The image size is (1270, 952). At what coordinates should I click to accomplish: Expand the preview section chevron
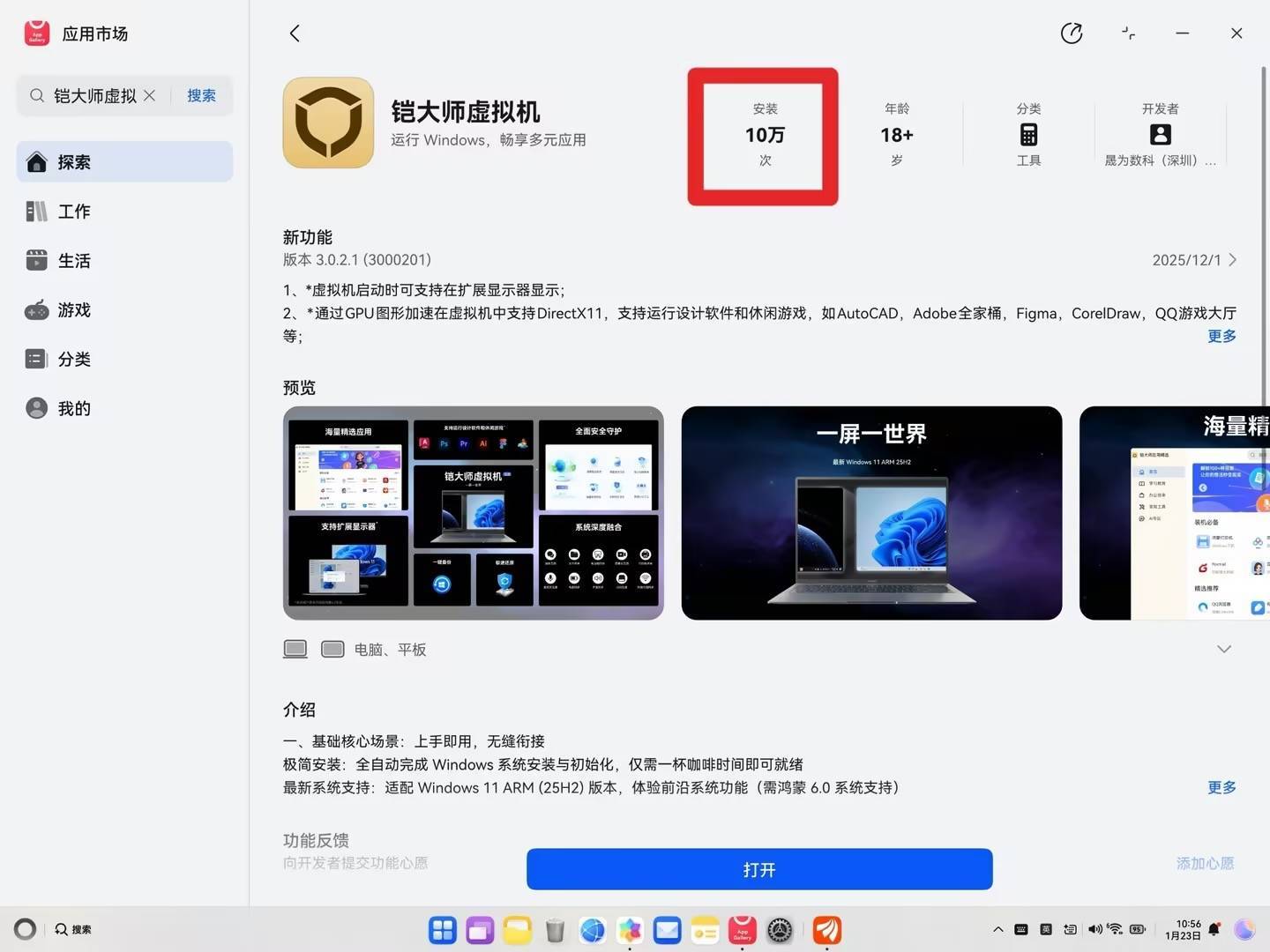point(1224,649)
